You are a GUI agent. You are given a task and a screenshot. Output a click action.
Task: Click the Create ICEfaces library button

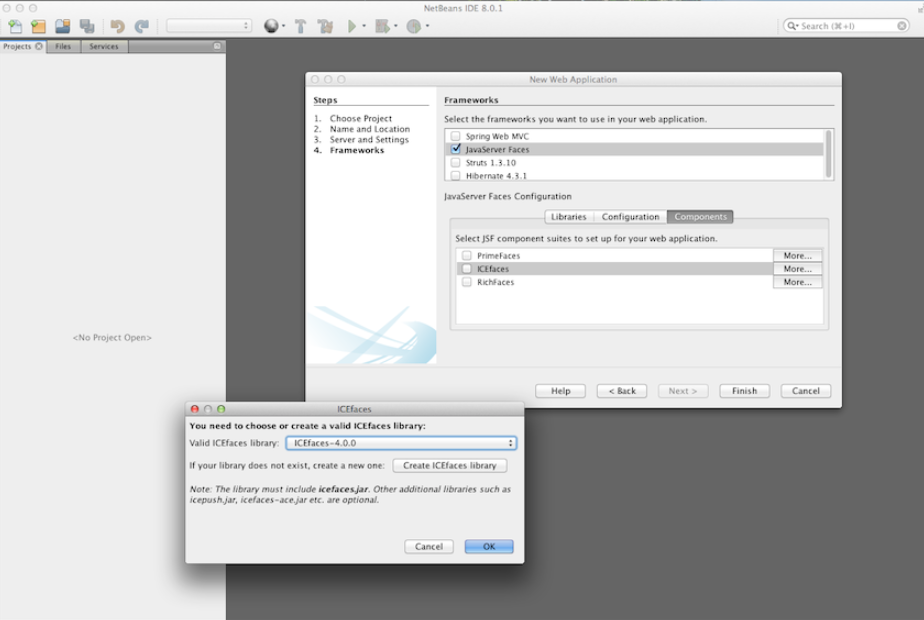click(449, 466)
